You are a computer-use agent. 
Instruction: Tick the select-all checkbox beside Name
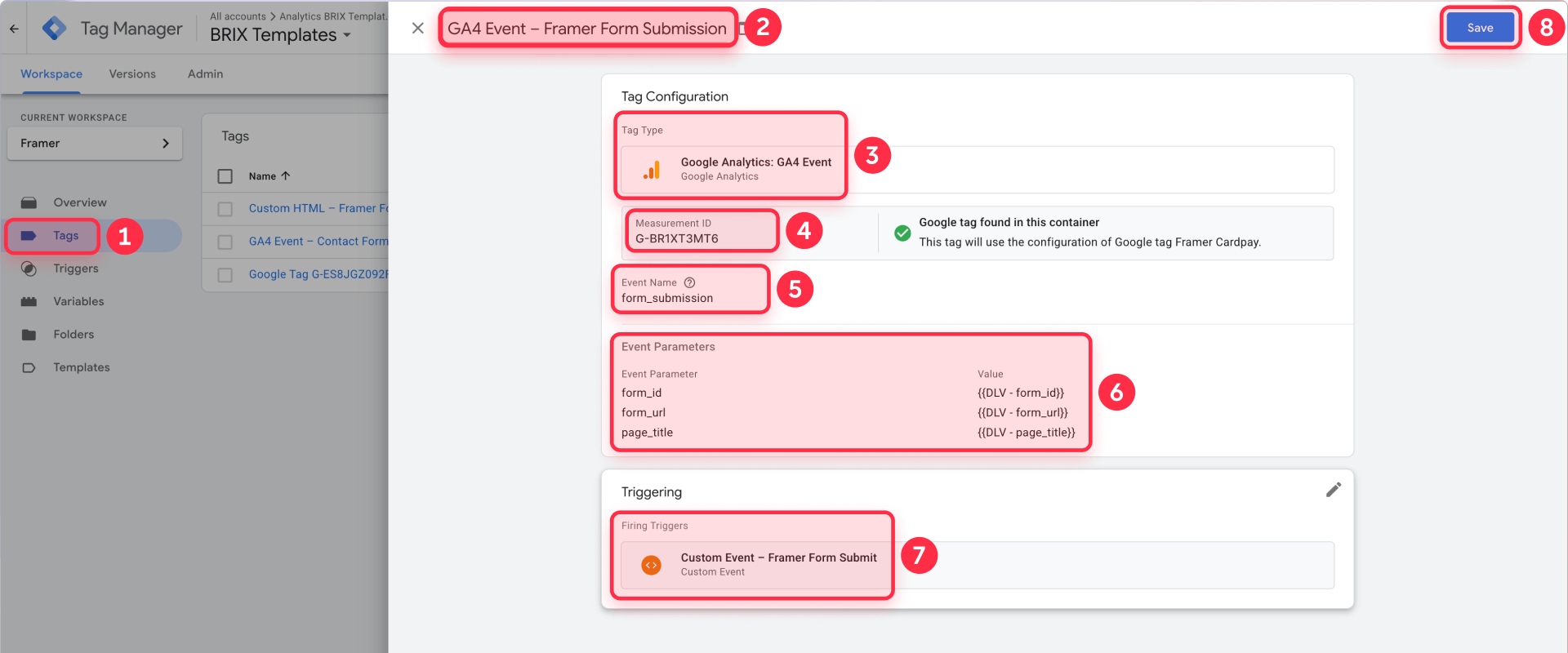click(x=225, y=176)
